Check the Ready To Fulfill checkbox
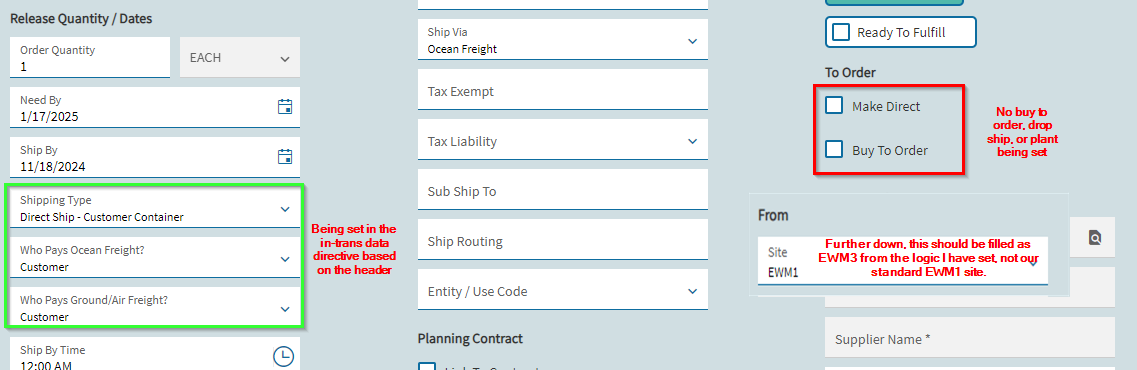Screen dimensions: 1137x370 coord(840,32)
